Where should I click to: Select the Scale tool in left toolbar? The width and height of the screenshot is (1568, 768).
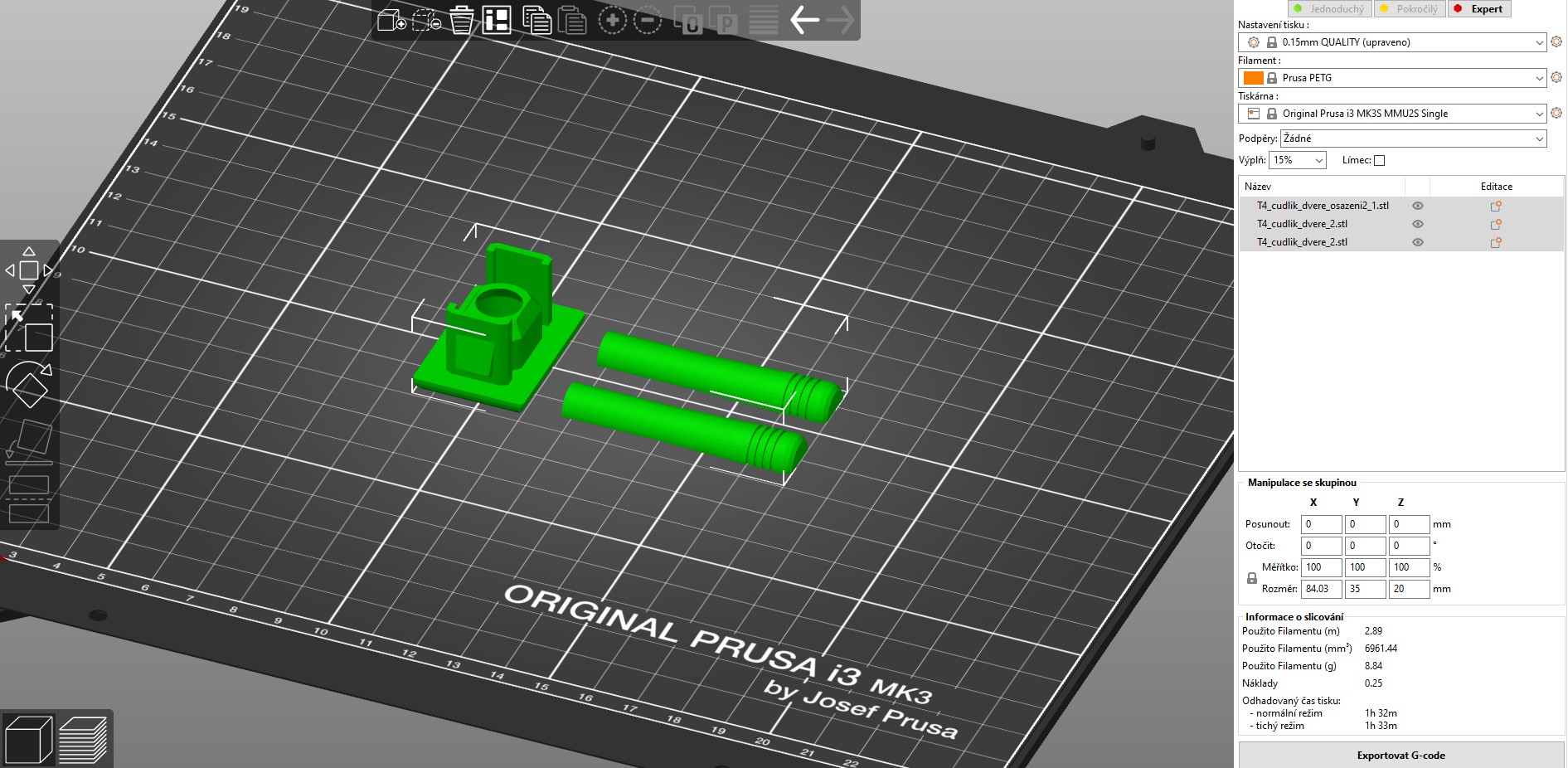tap(29, 328)
